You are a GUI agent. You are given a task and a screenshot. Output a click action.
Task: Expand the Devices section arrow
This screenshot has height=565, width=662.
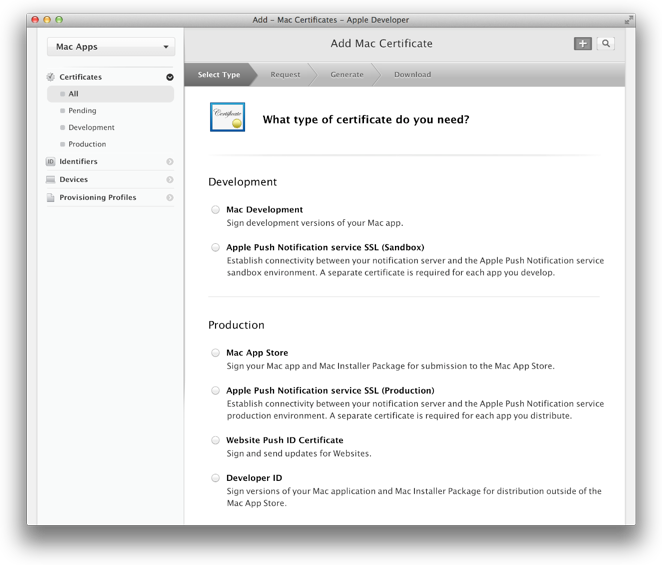(x=170, y=179)
